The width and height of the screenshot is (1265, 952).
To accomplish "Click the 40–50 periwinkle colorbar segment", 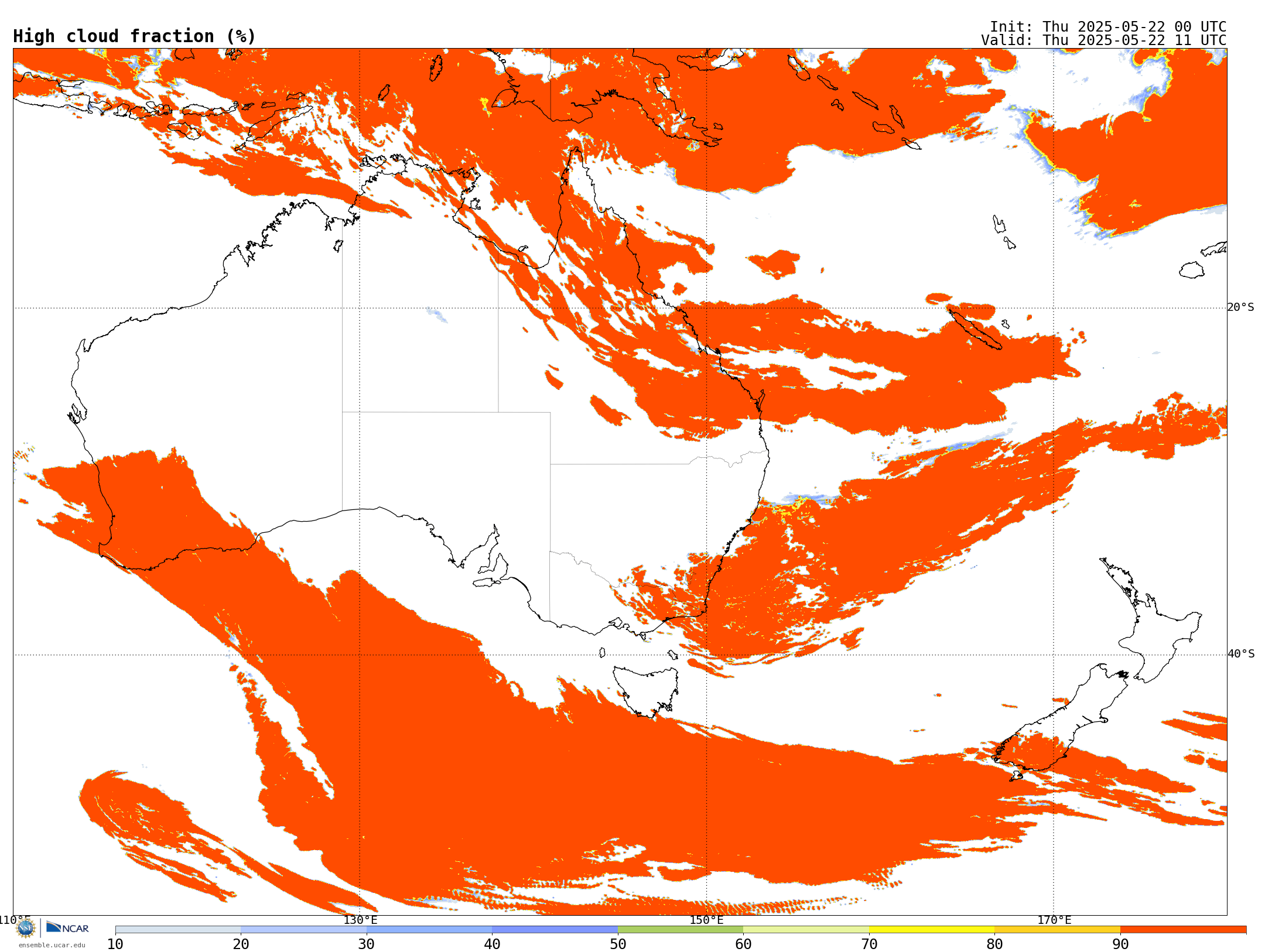I will (x=555, y=930).
